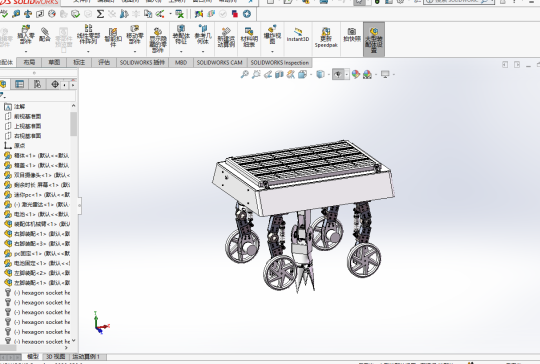
Task: Click the tree filter funnel icon
Action: click(x=2, y=96)
